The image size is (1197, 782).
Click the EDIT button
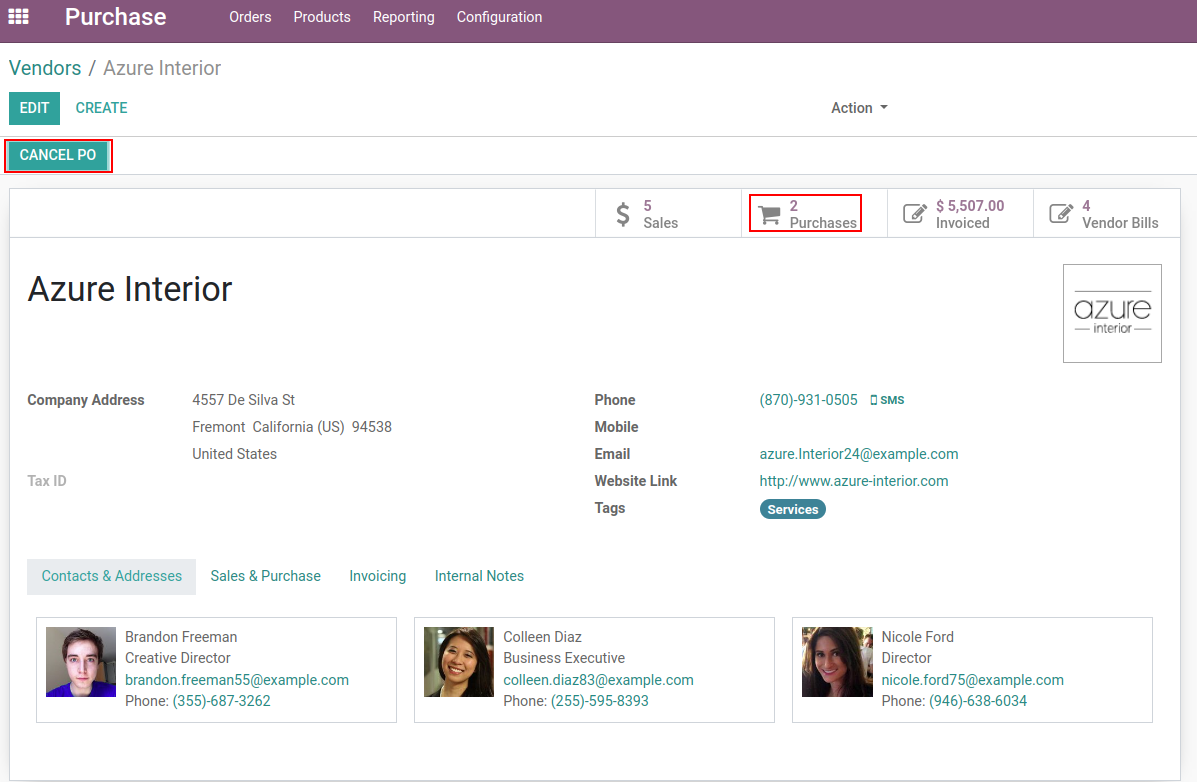tap(34, 108)
